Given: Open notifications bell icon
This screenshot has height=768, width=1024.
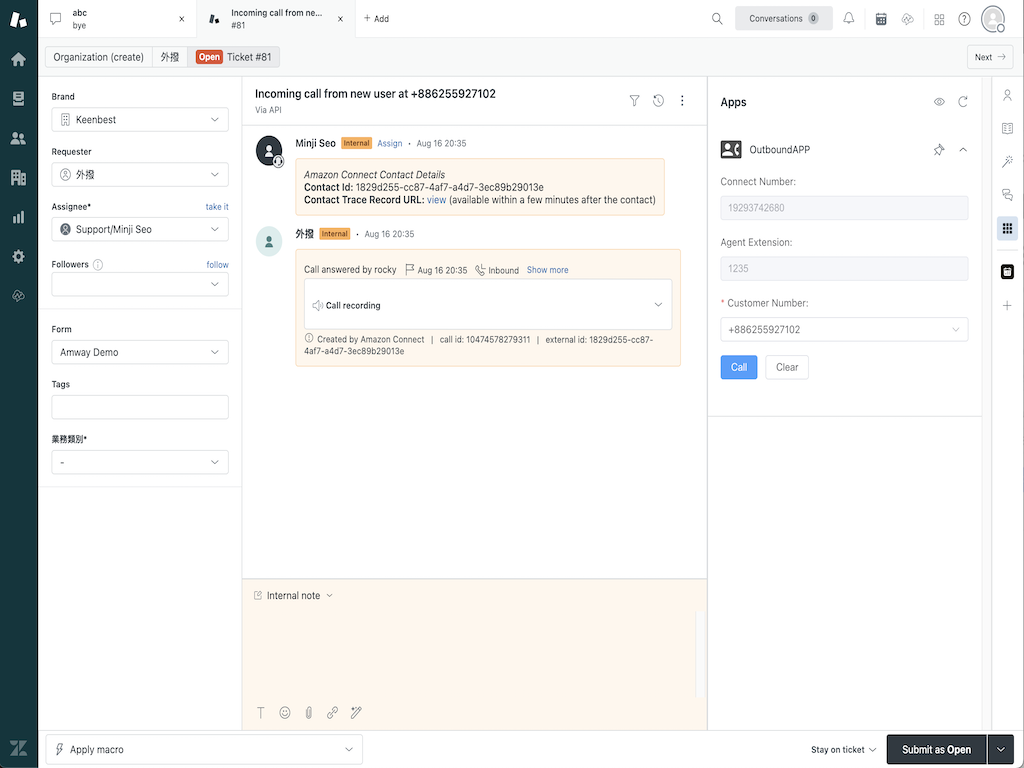Looking at the screenshot, I should pos(848,19).
